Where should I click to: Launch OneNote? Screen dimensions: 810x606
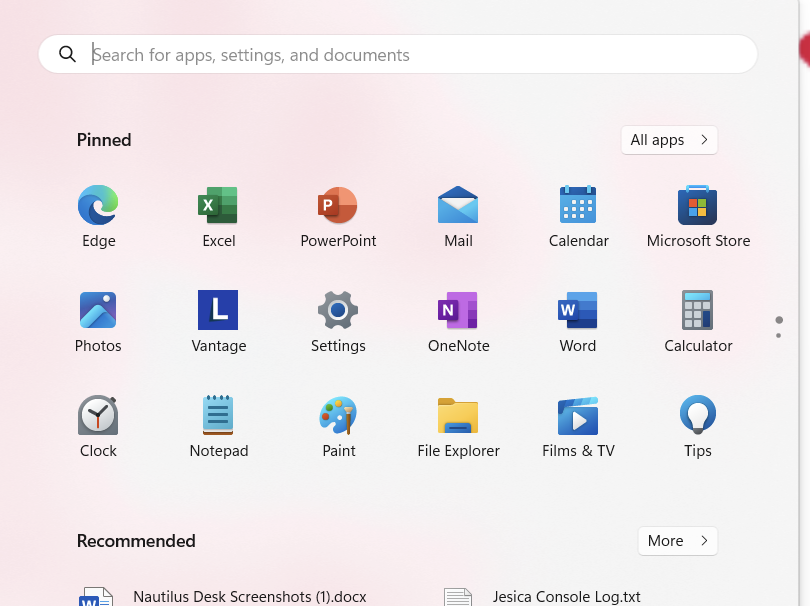tap(458, 322)
